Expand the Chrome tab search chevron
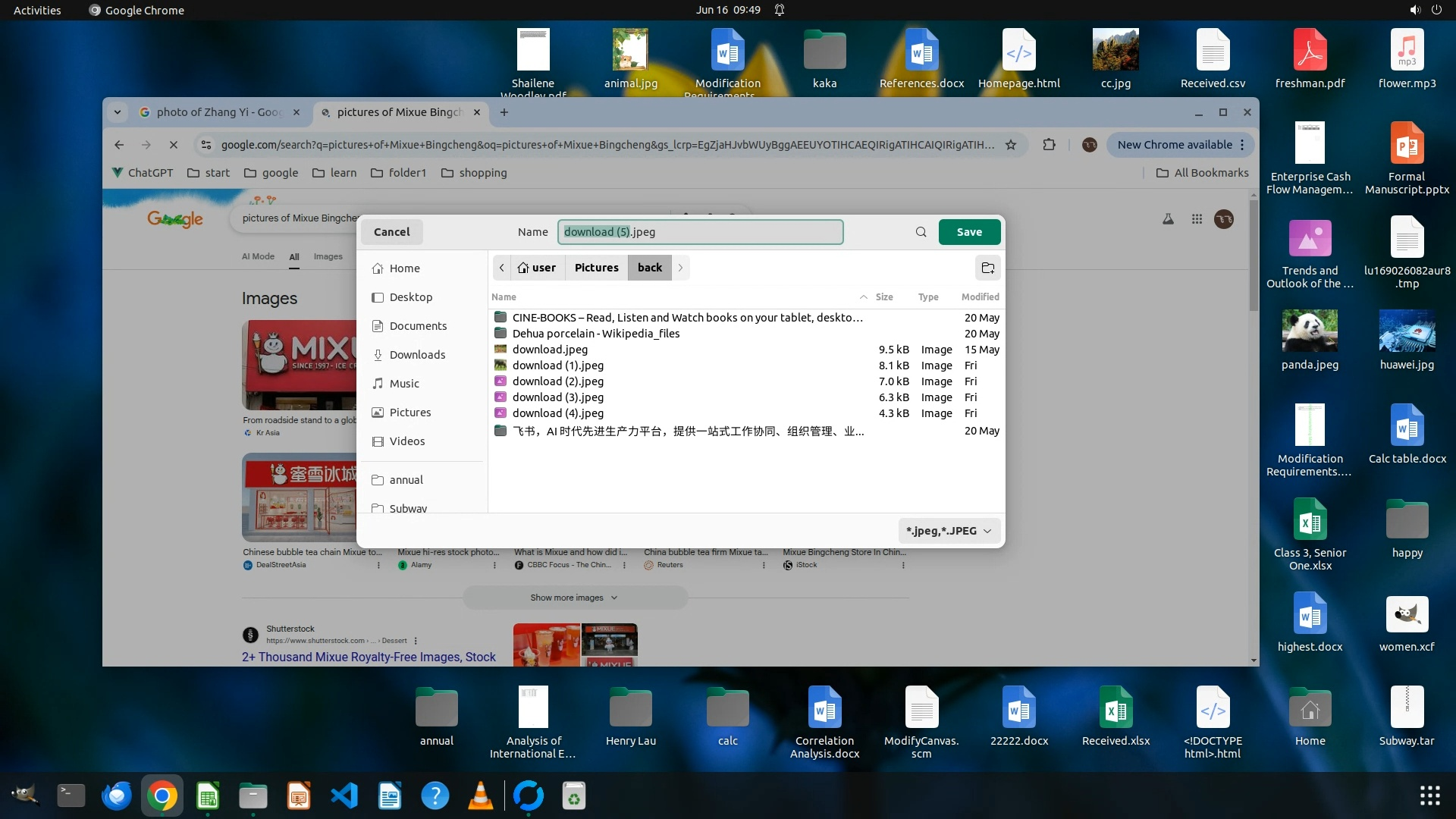 point(118,112)
